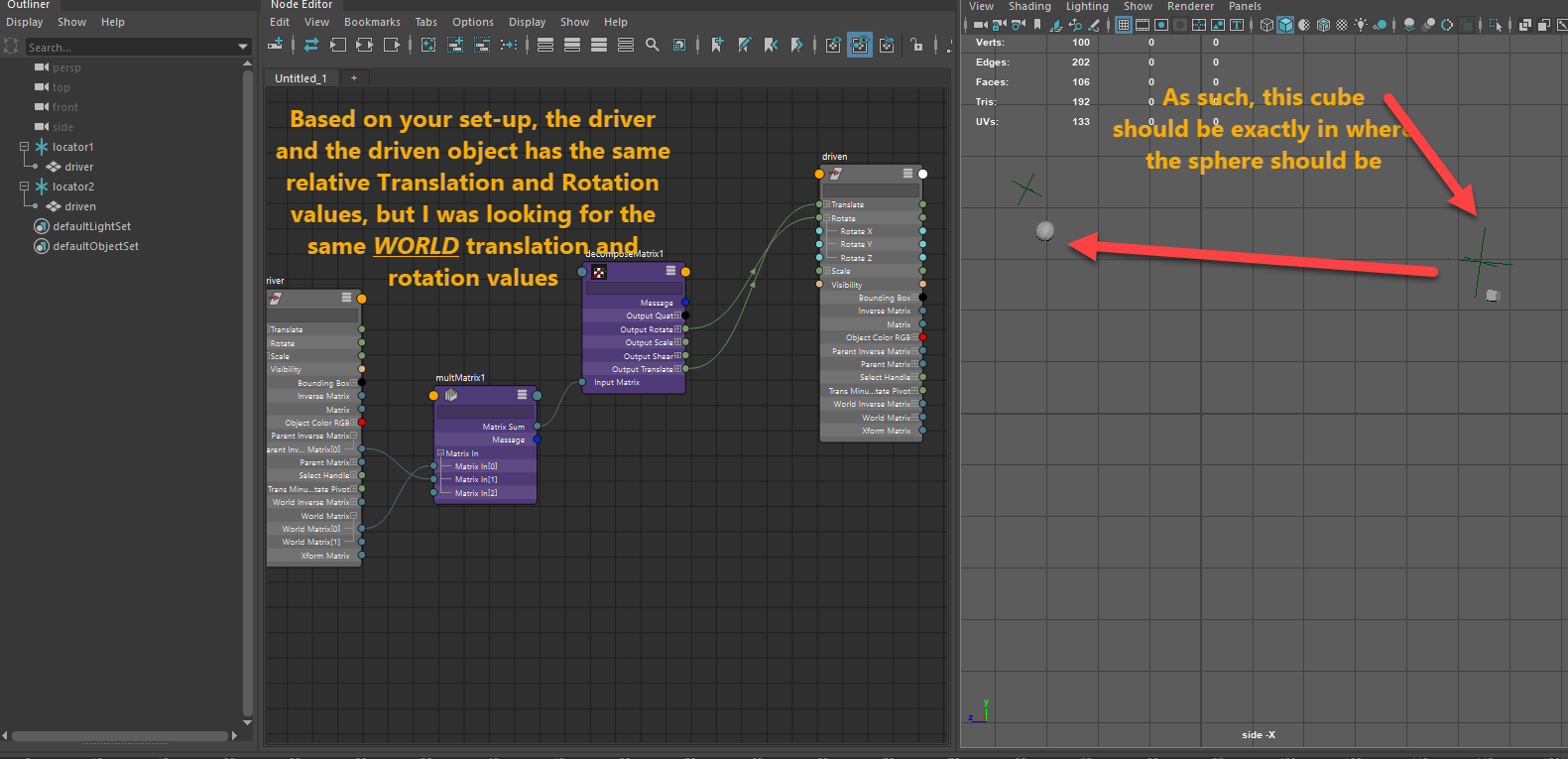1568x759 pixels.
Task: Click the search magnifier in Node Editor toolbar
Action: 652,45
